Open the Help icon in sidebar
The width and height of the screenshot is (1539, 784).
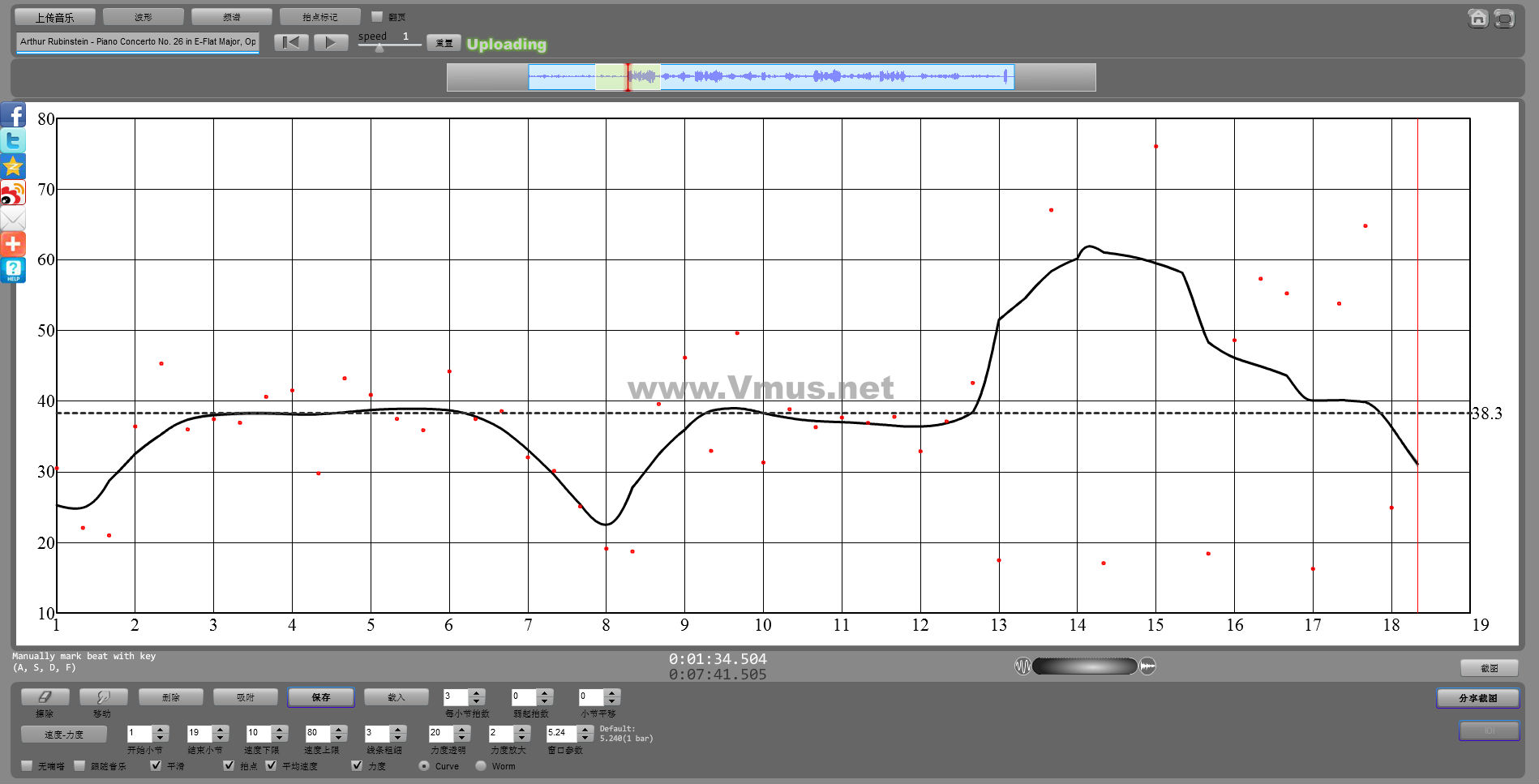point(13,270)
